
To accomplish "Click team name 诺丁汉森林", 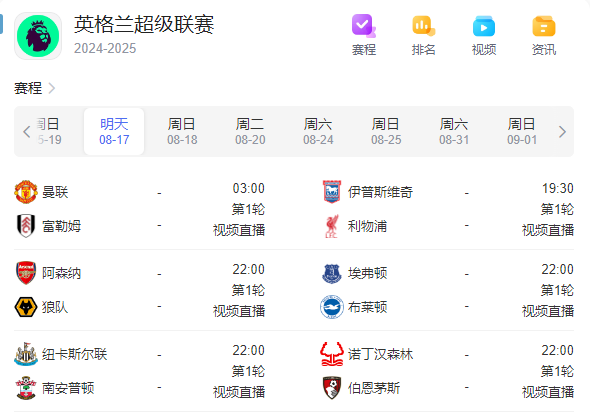I will pyautogui.click(x=380, y=354).
